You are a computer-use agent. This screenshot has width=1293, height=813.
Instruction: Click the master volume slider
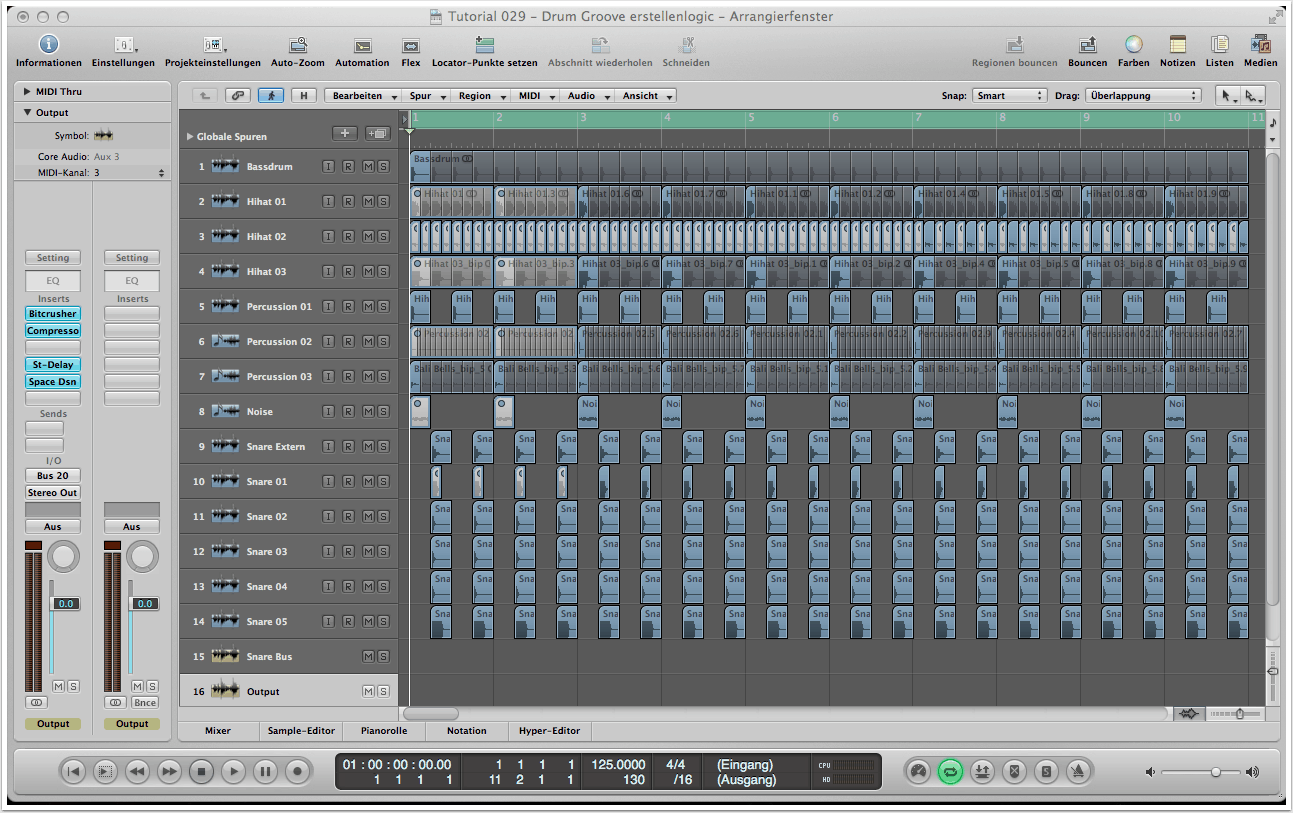[1215, 772]
